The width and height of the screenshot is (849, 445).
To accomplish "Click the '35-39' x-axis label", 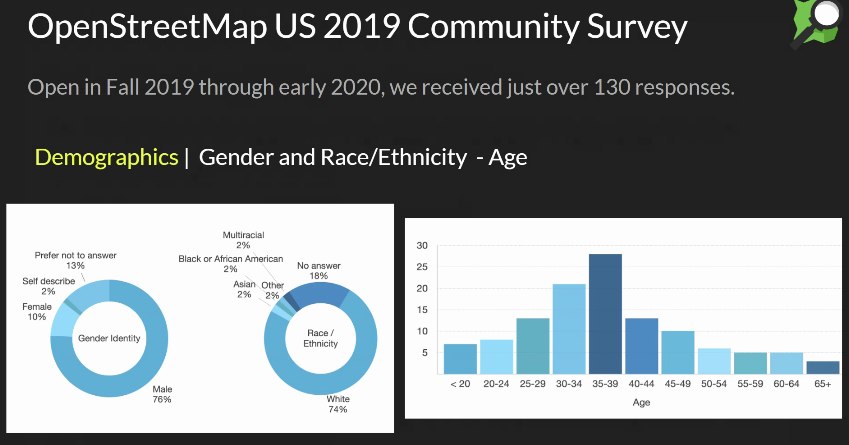I will pyautogui.click(x=605, y=384).
